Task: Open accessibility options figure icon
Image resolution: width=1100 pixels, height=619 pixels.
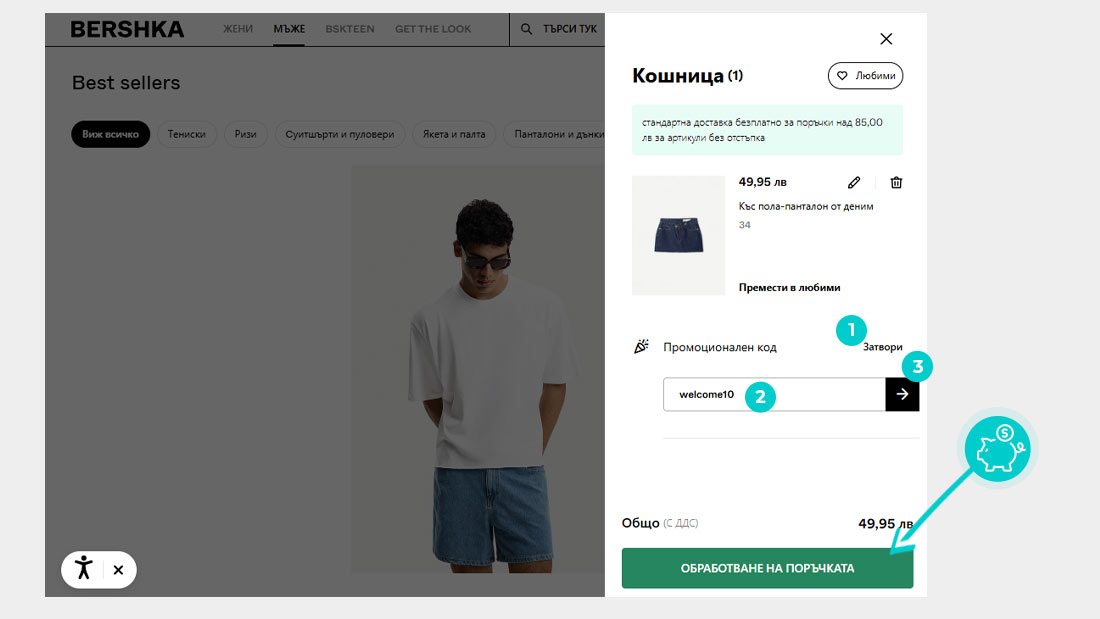Action: (x=84, y=569)
